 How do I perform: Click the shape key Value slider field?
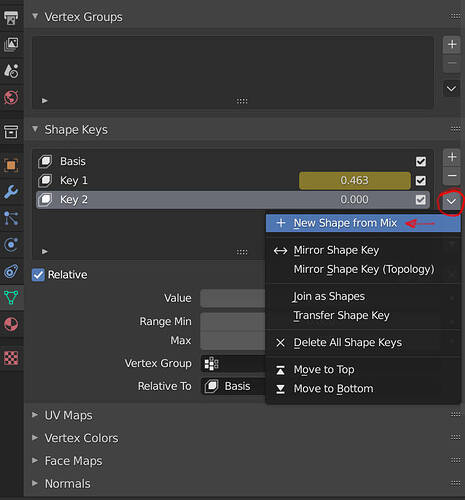[233, 298]
